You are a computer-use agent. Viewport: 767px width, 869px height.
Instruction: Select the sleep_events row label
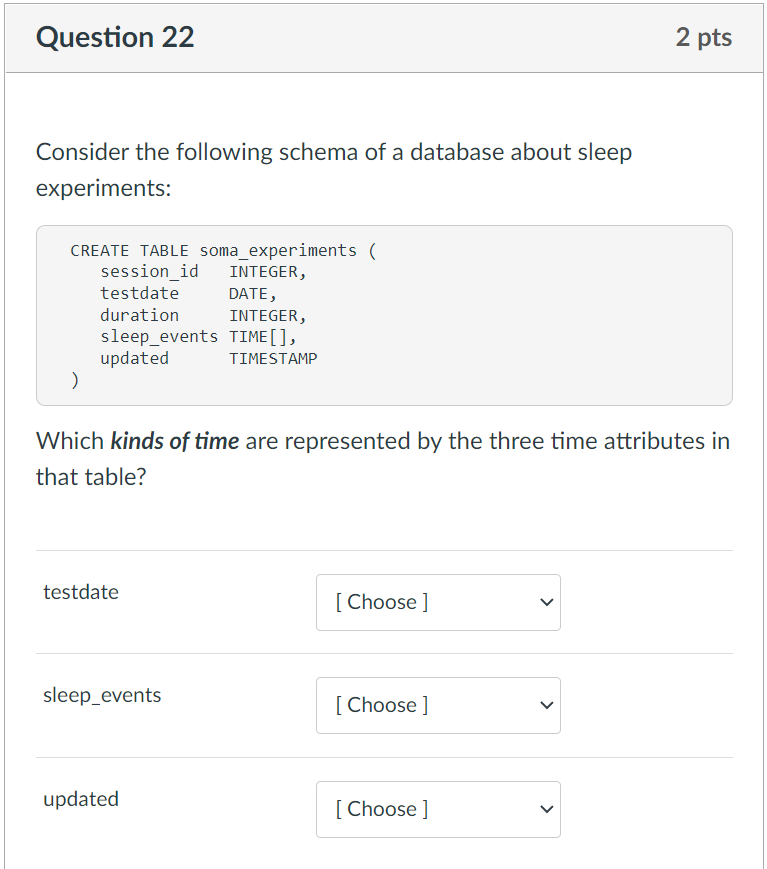pyautogui.click(x=101, y=695)
